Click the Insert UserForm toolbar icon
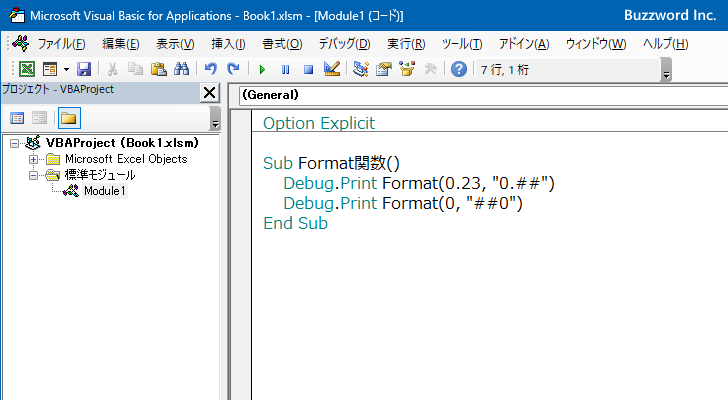Screen dimensions: 728x400 pos(50,70)
